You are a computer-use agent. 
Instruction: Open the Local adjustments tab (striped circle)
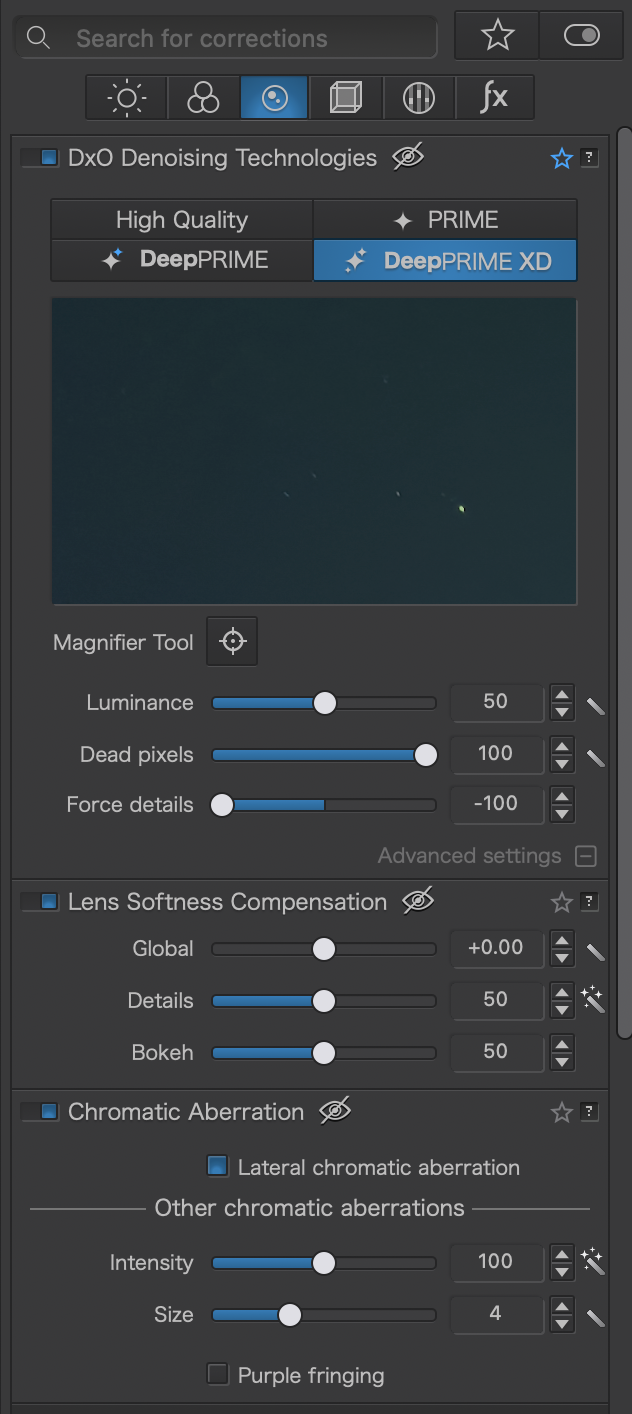click(x=418, y=98)
